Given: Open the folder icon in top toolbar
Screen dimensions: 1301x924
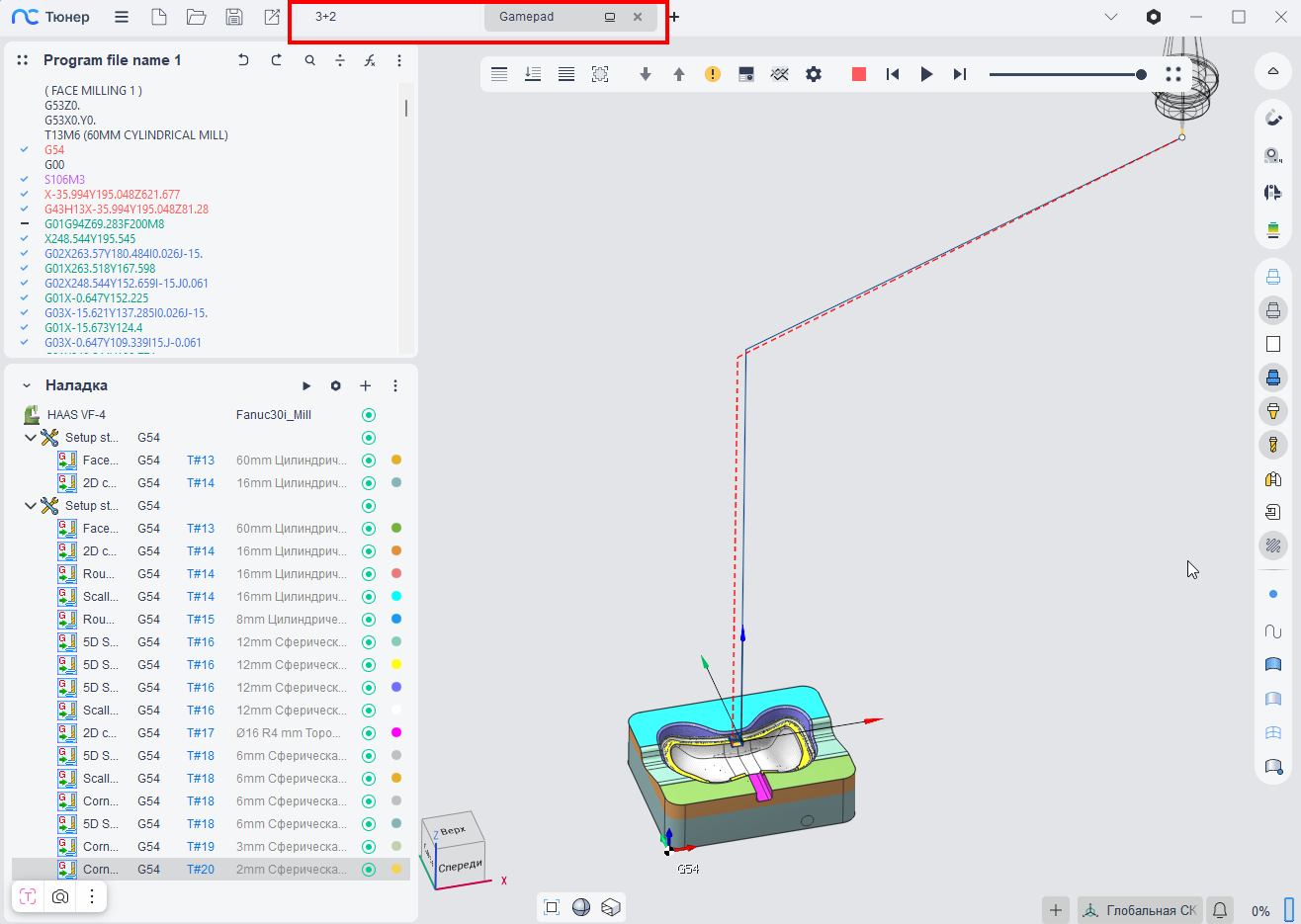Looking at the screenshot, I should coord(196,17).
